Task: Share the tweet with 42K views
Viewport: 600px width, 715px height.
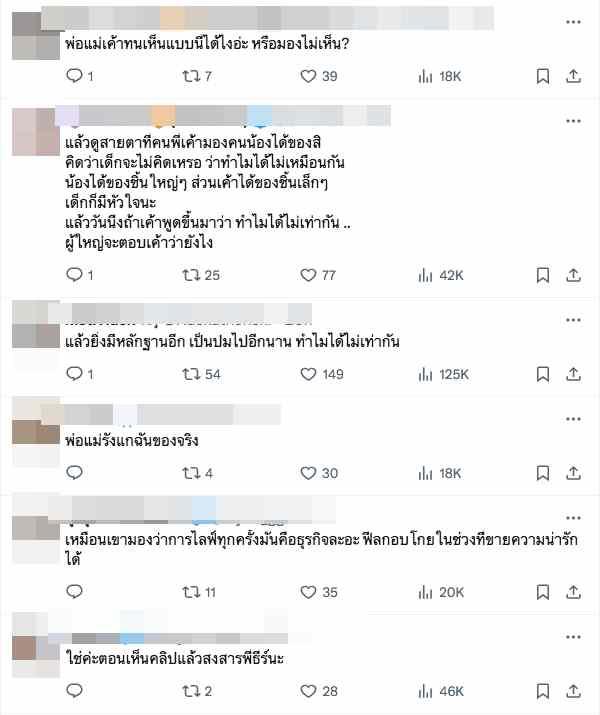Action: (573, 275)
